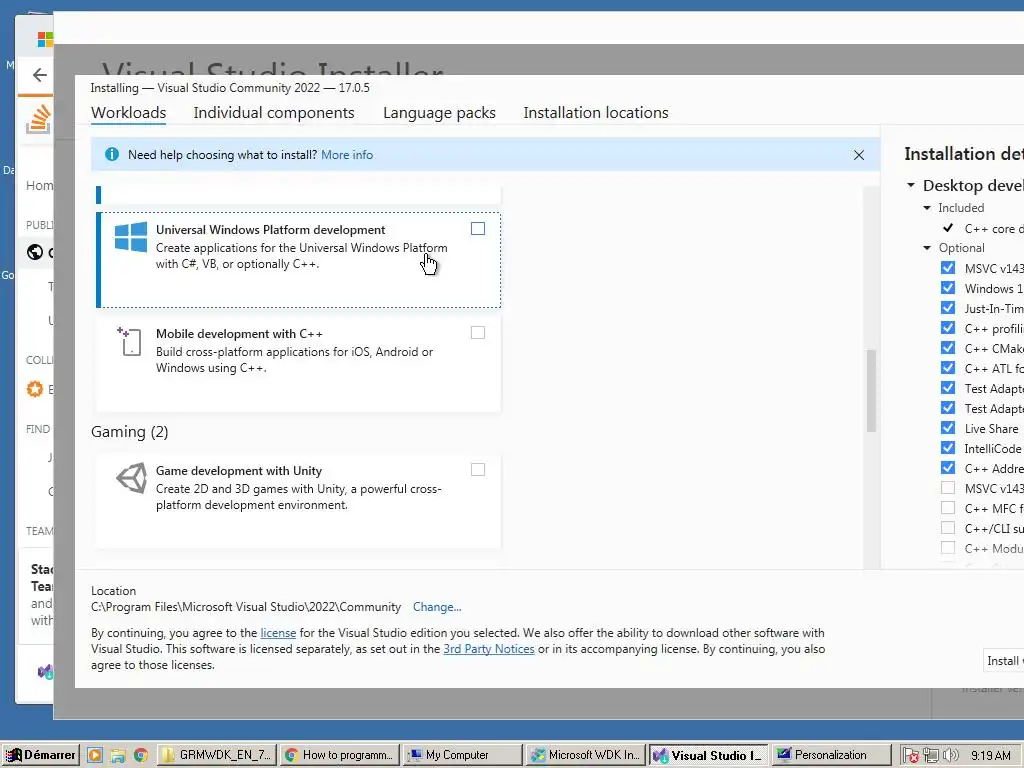Click Home in the Stack Overflow sidebar

(x=39, y=185)
